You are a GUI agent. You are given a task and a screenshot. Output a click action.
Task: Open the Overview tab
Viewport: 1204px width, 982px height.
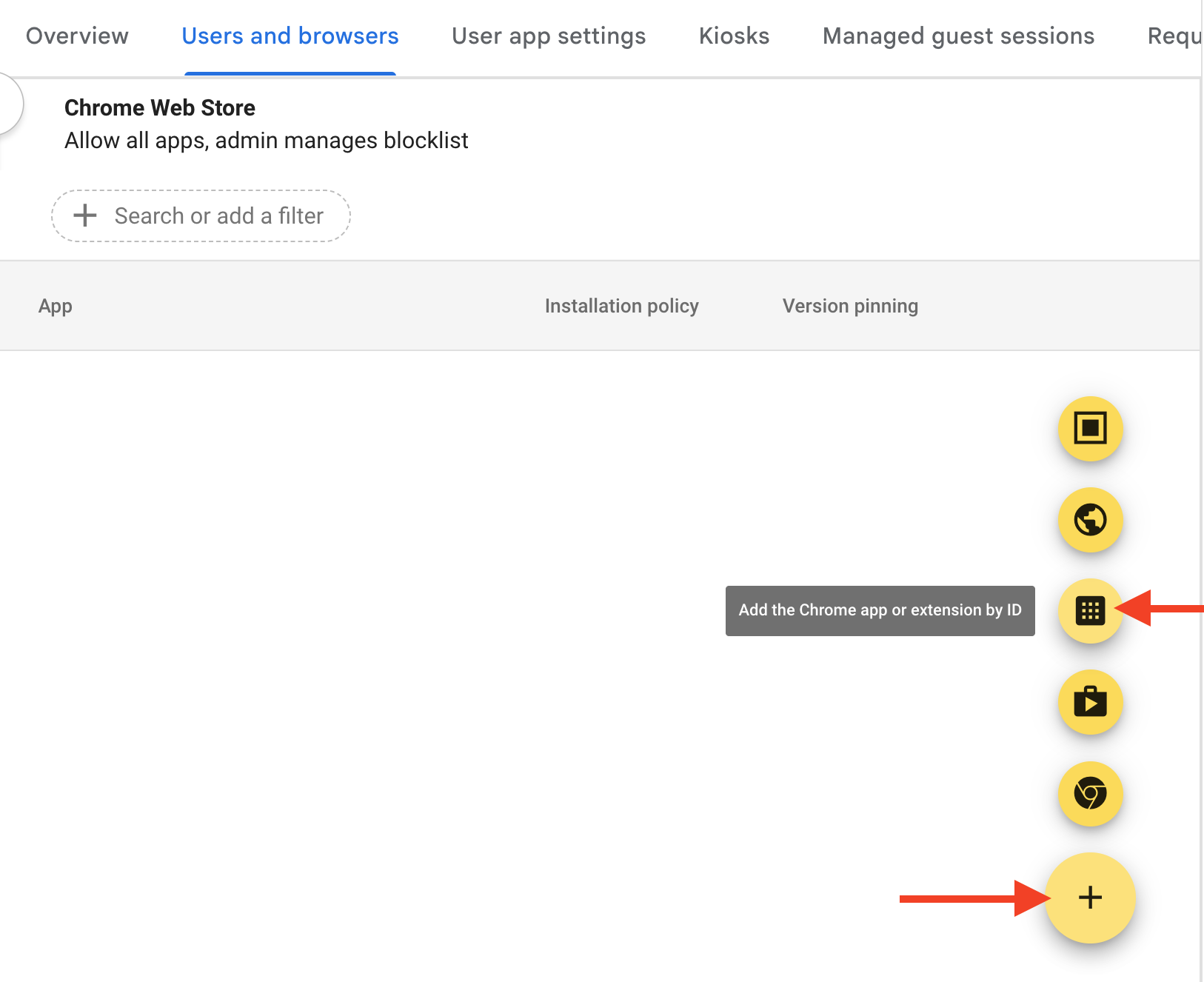click(x=77, y=36)
